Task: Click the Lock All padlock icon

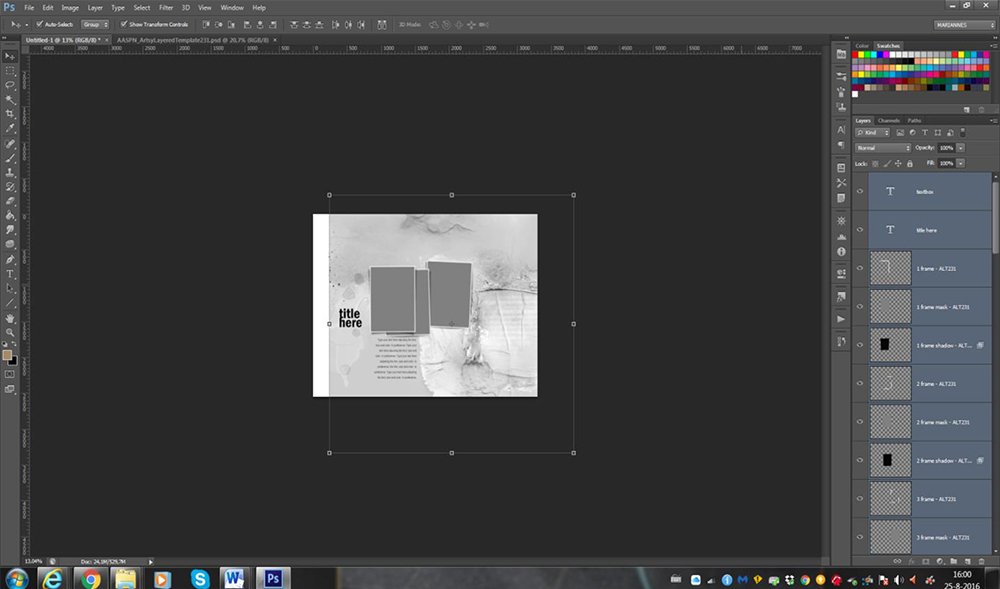Action: (x=910, y=164)
